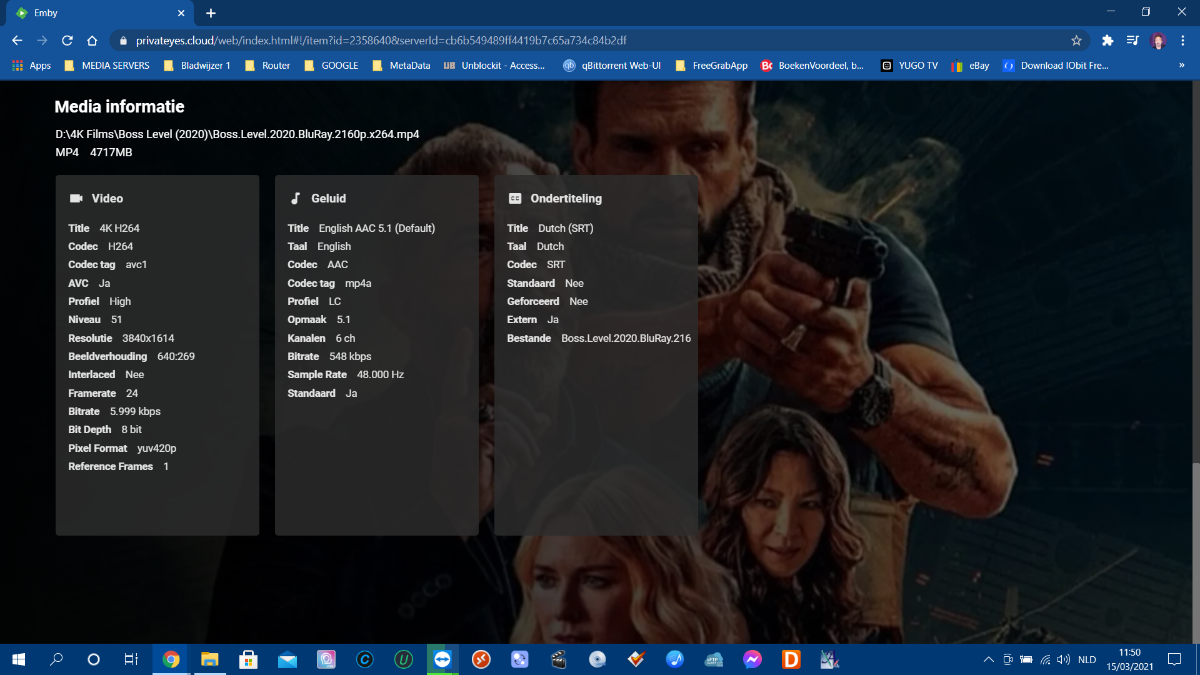This screenshot has width=1200, height=675.
Task: Open the Mail app on the taskbar
Action: 288,659
